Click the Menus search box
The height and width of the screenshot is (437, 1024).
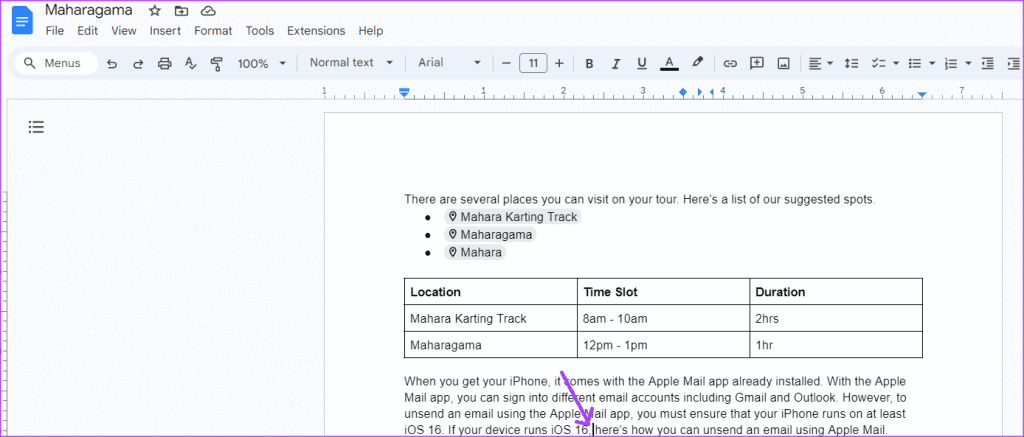tap(56, 63)
